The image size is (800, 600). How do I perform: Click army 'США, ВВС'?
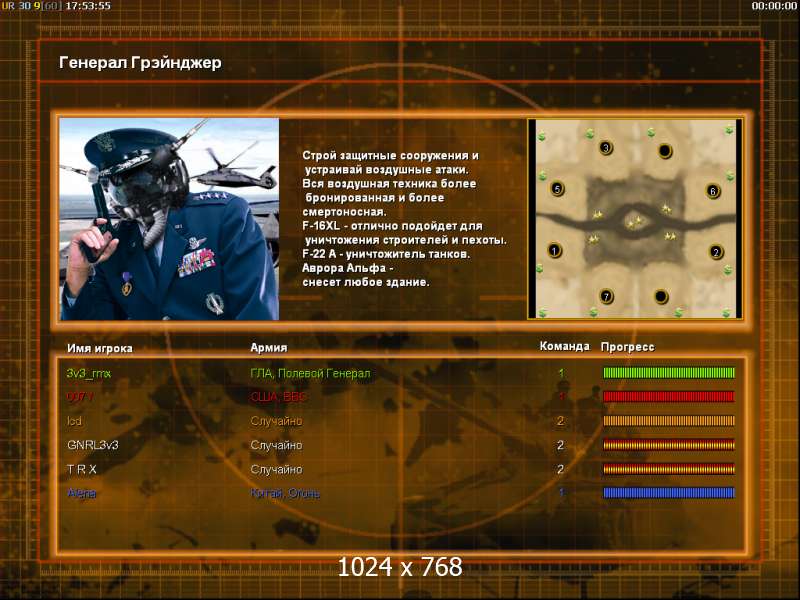pyautogui.click(x=278, y=397)
